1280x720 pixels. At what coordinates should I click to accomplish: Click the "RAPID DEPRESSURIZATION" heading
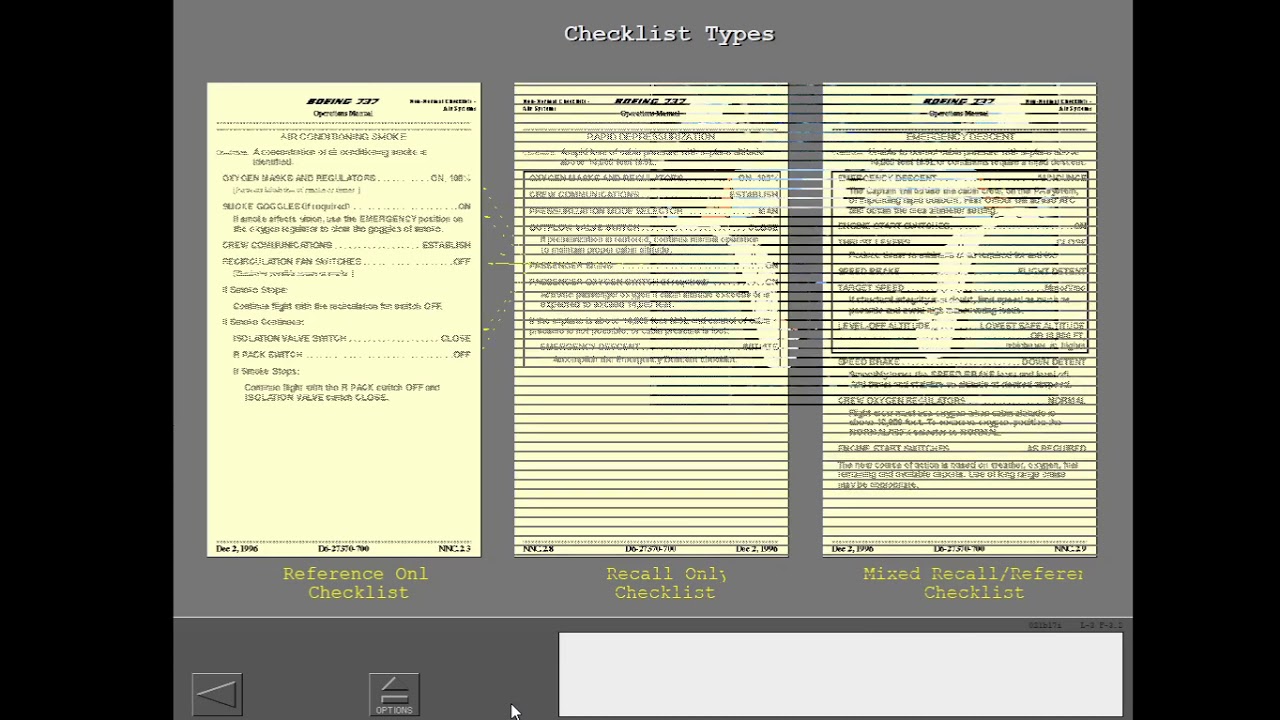651,137
